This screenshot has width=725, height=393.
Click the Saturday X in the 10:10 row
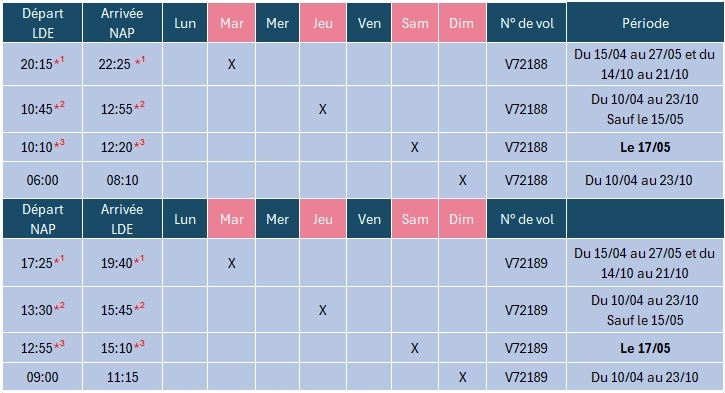tap(414, 147)
